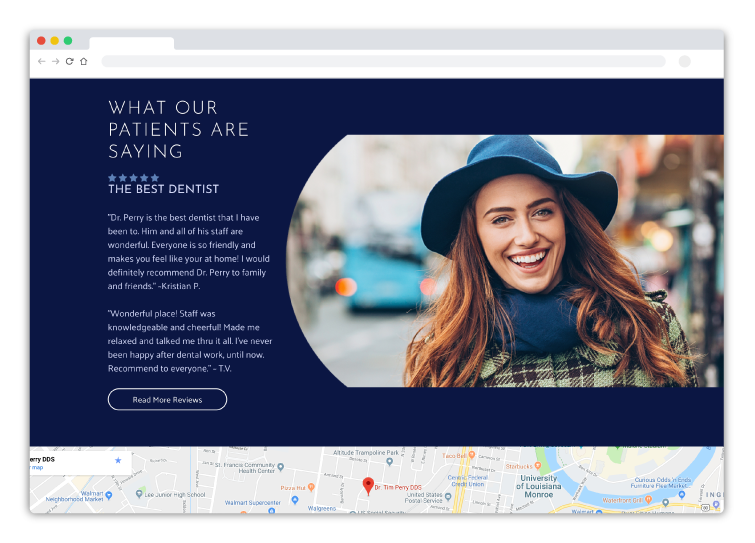The image size is (755, 543).
Task: Open the home page icon in browser toolbar
Action: (x=84, y=61)
